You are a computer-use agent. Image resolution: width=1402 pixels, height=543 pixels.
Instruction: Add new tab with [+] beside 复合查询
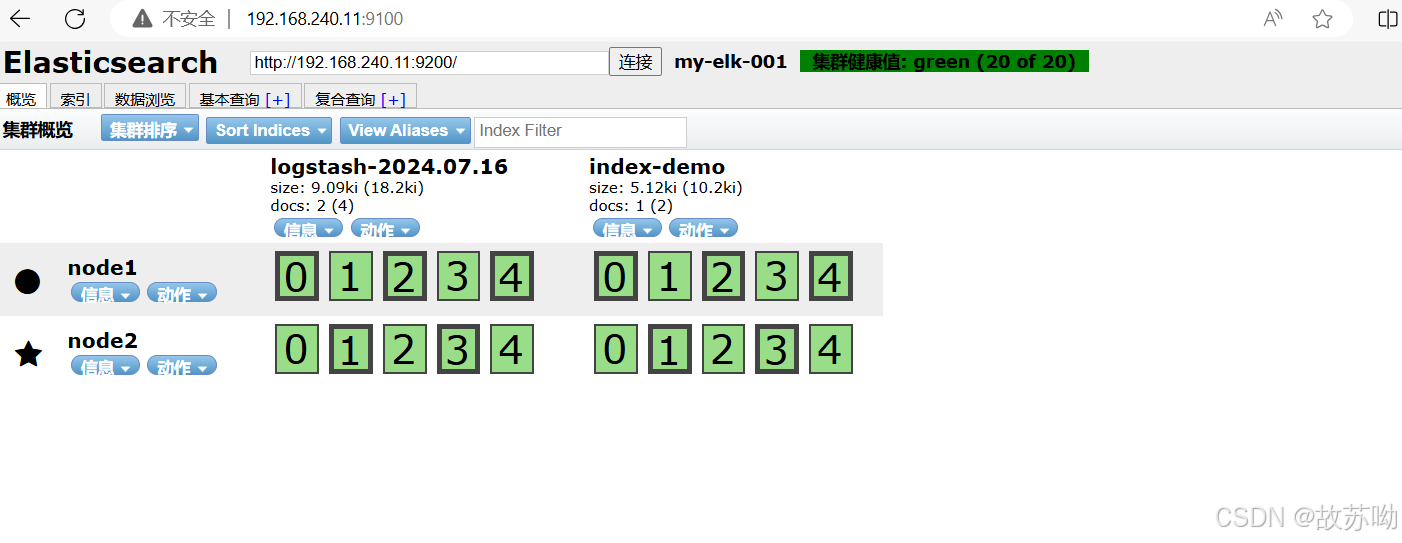tap(393, 99)
